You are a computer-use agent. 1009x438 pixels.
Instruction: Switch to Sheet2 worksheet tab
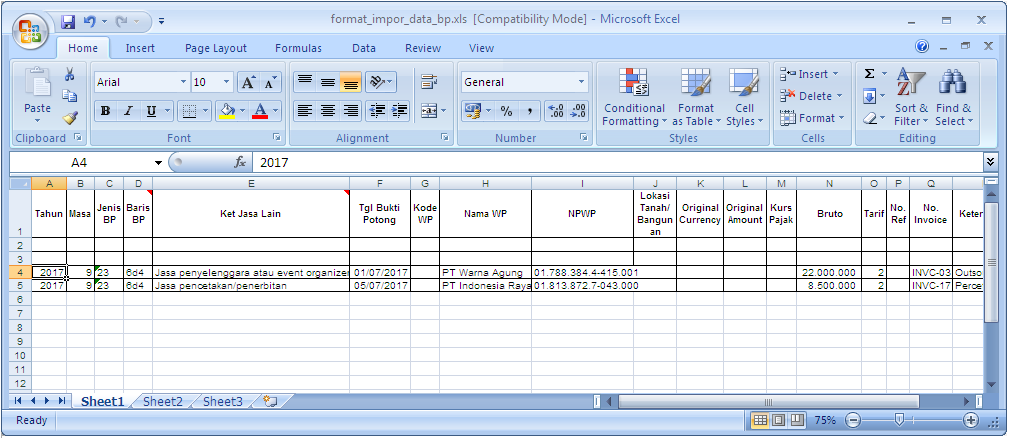163,401
